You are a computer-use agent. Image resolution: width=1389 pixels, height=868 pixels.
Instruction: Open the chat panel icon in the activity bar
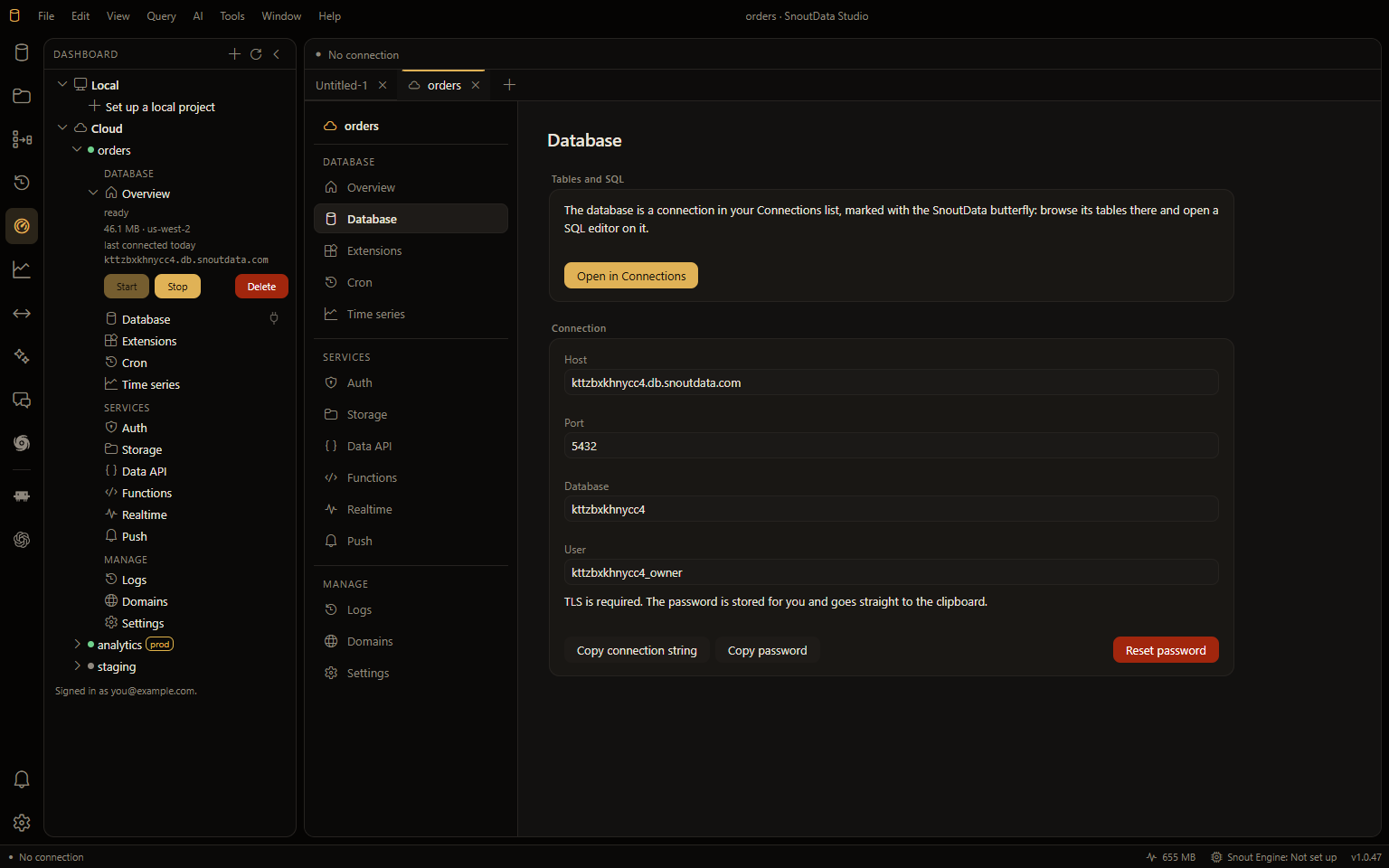coord(22,400)
